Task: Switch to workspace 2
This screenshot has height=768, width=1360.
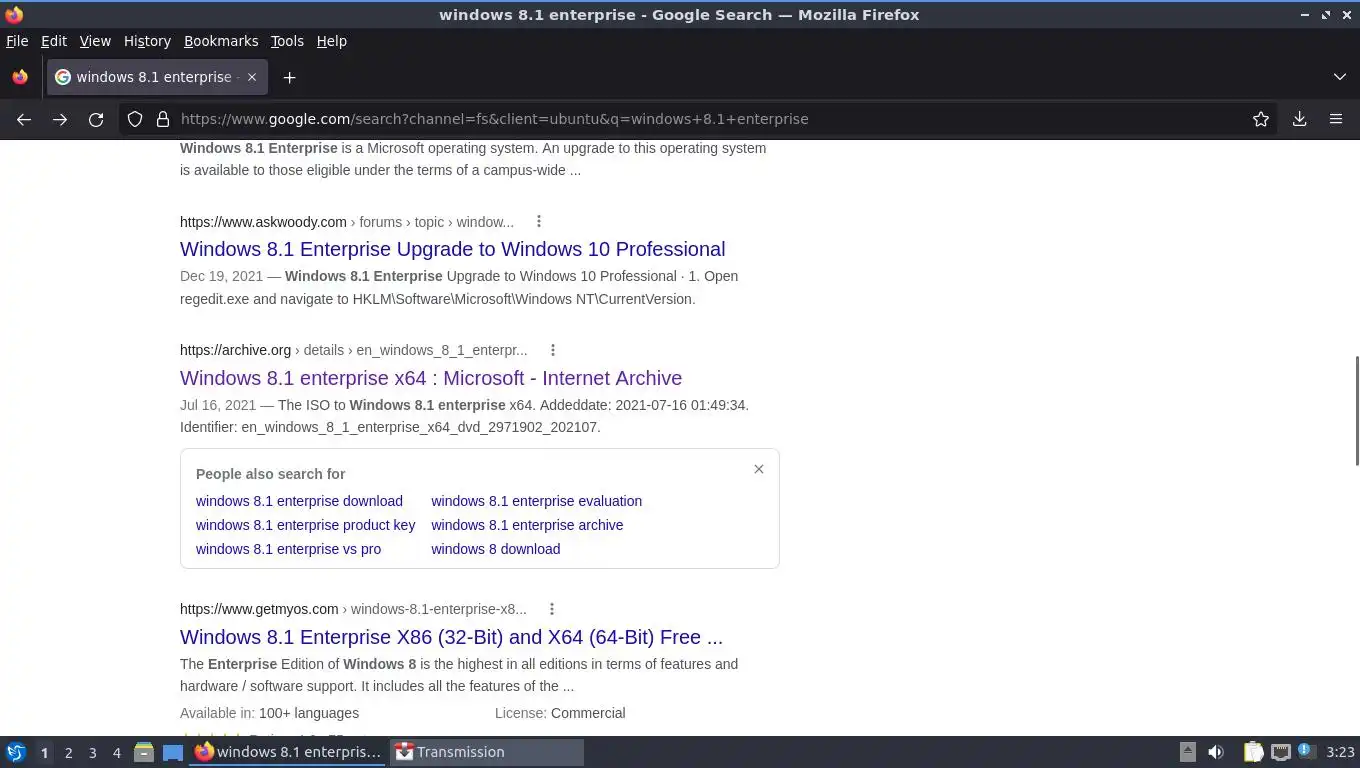Action: pos(68,753)
